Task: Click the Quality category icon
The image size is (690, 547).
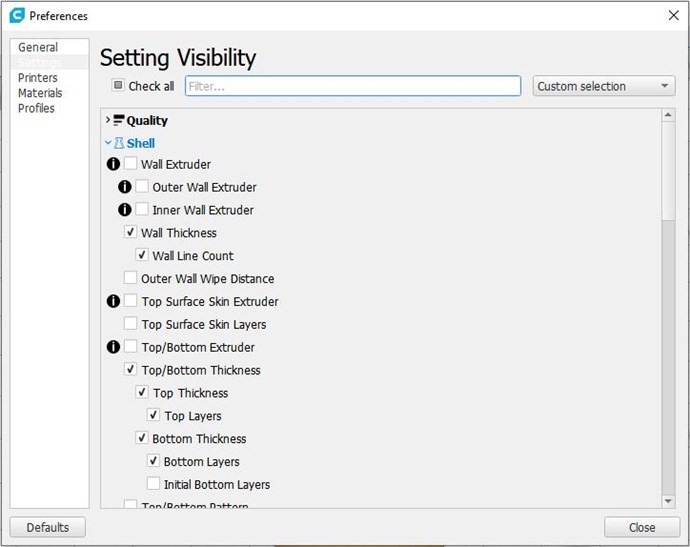Action: (119, 121)
